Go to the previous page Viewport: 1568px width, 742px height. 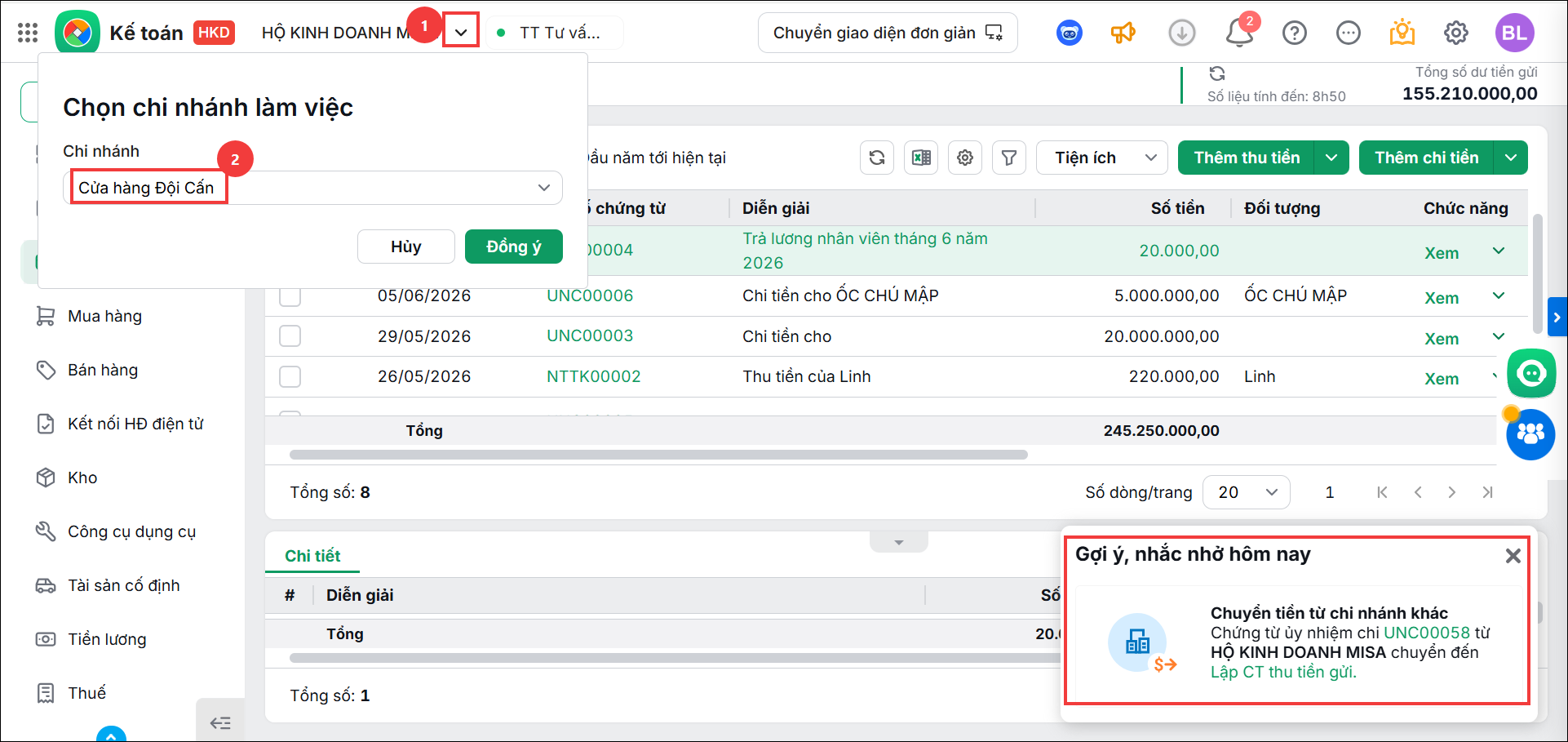[1418, 492]
